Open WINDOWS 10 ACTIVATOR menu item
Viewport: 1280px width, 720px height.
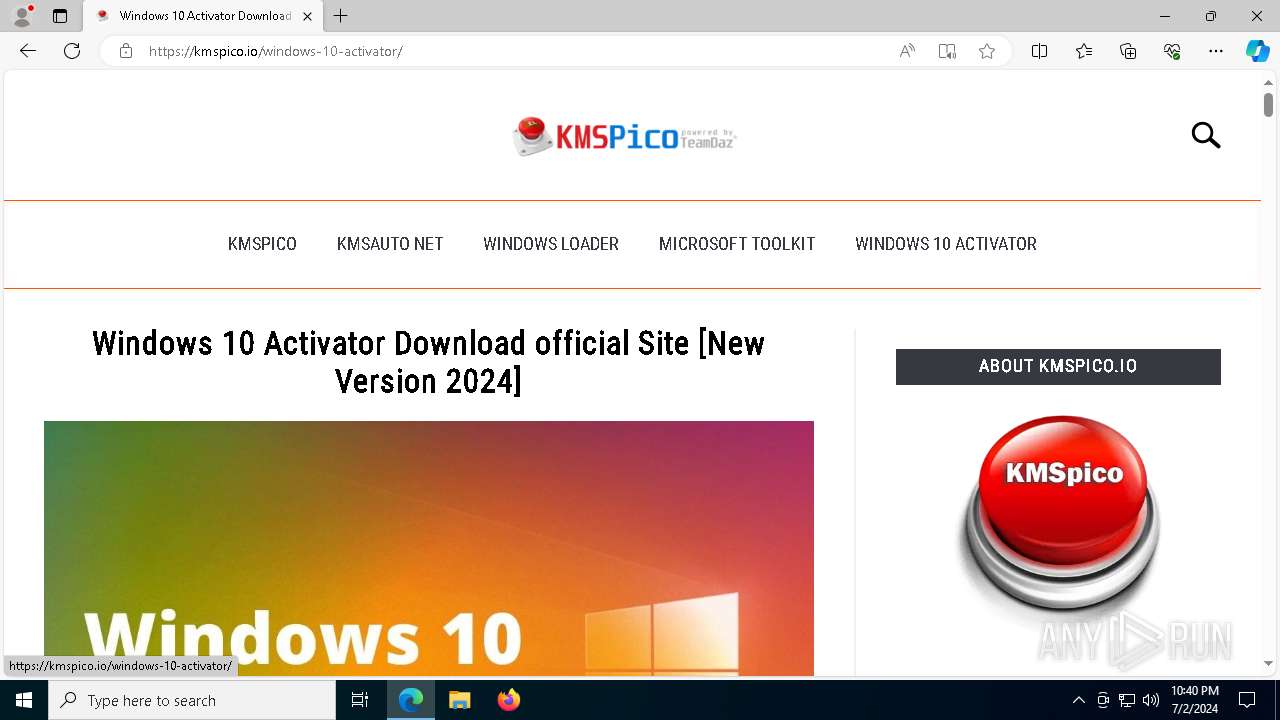pos(946,244)
